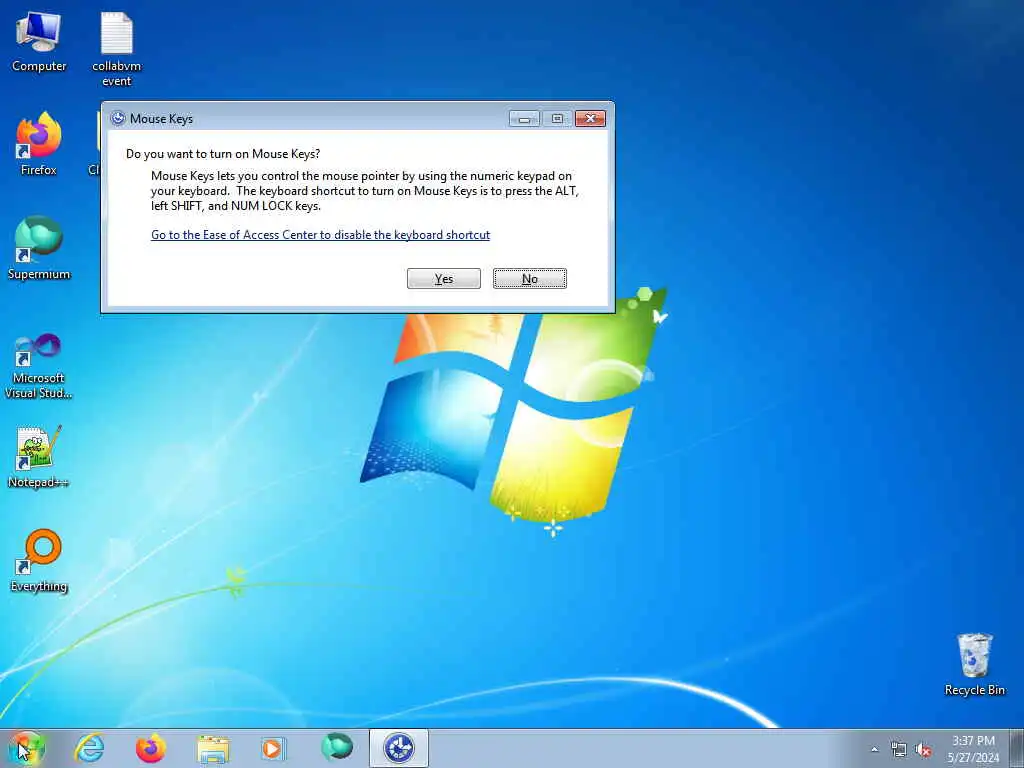
Task: Open the Windows Start menu orb
Action: 27,748
